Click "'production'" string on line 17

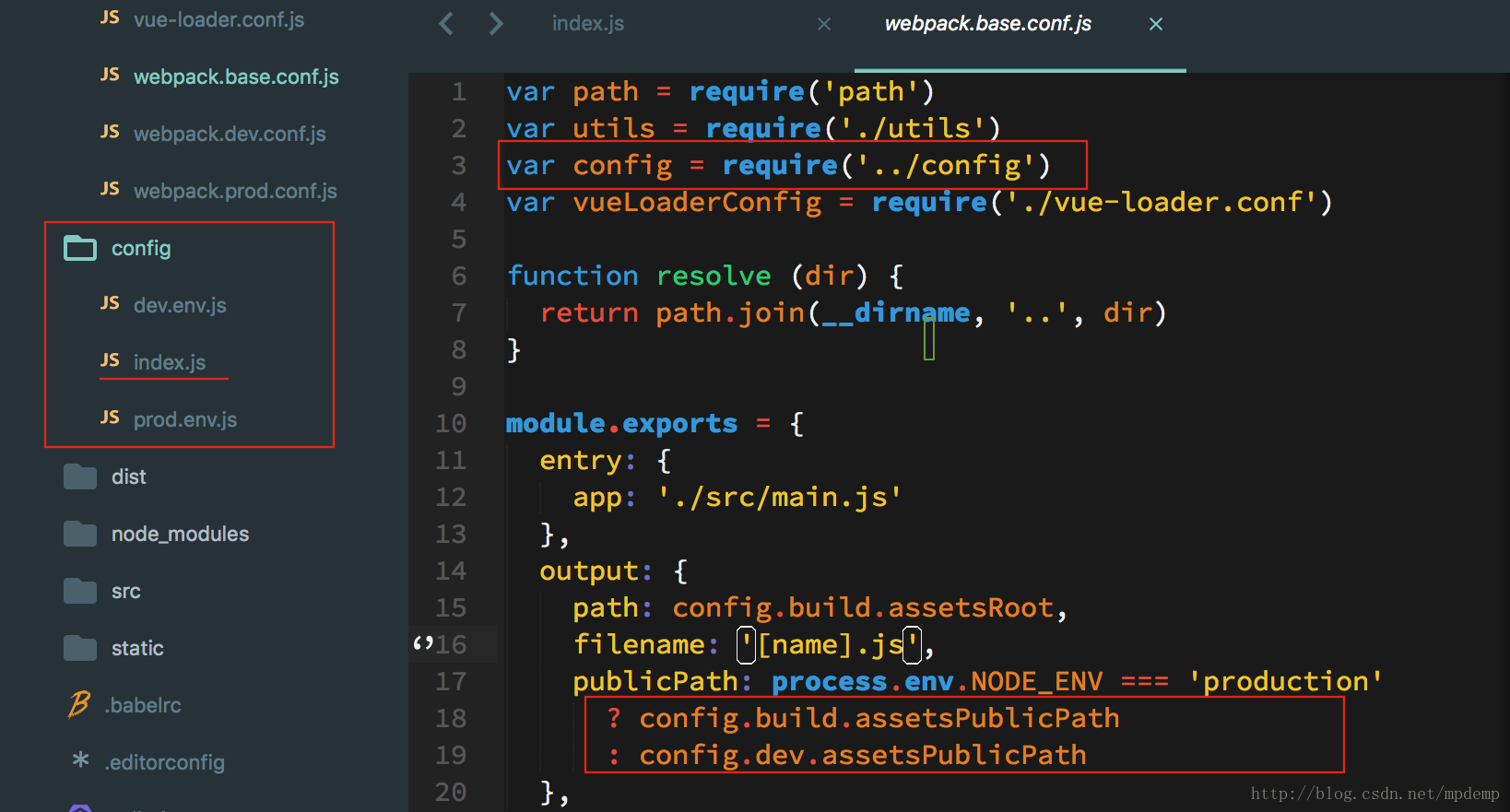pos(1286,682)
